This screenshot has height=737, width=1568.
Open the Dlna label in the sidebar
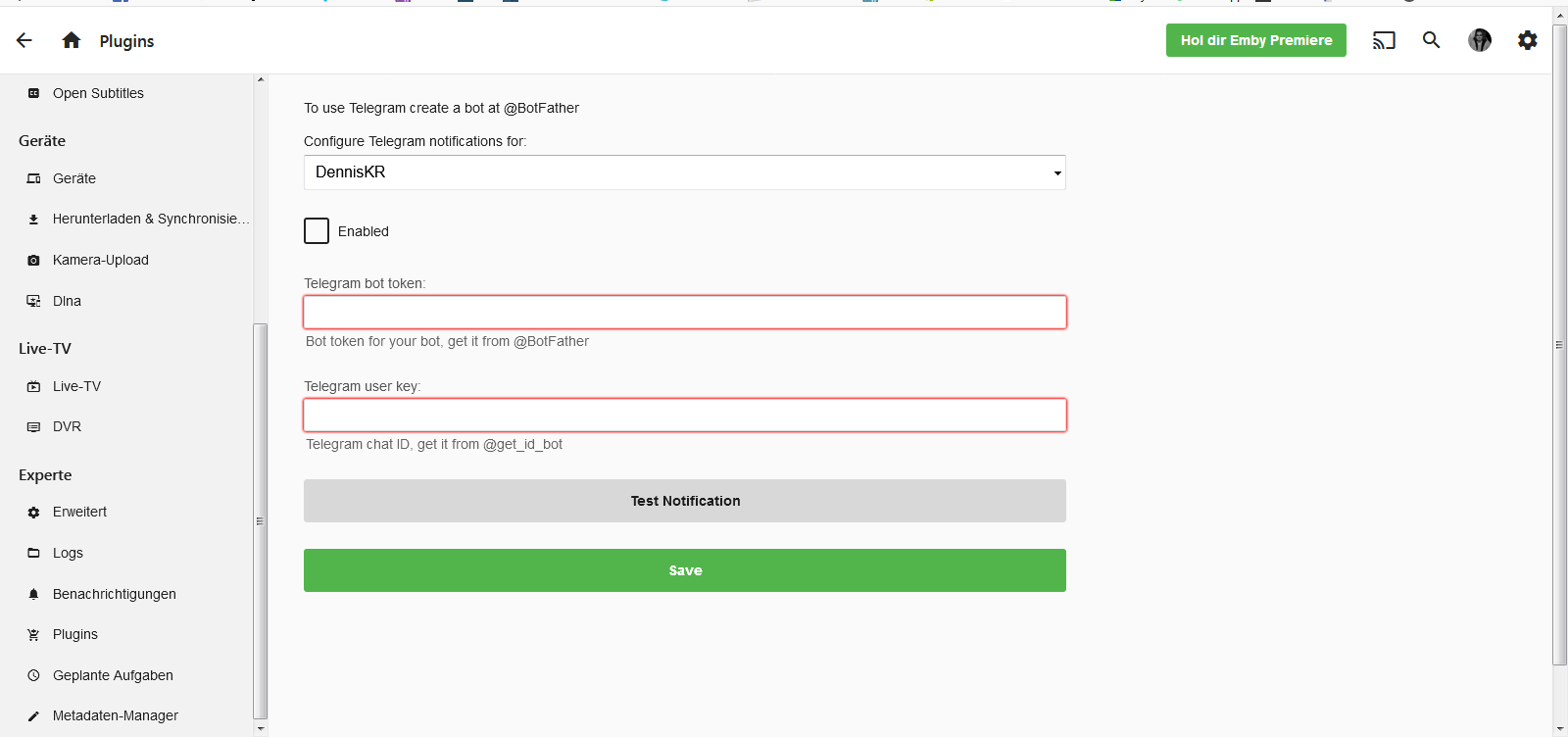pyautogui.click(x=67, y=301)
